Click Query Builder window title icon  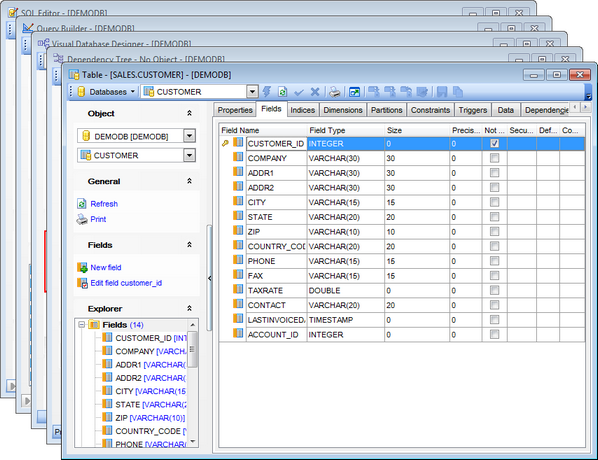tap(28, 28)
